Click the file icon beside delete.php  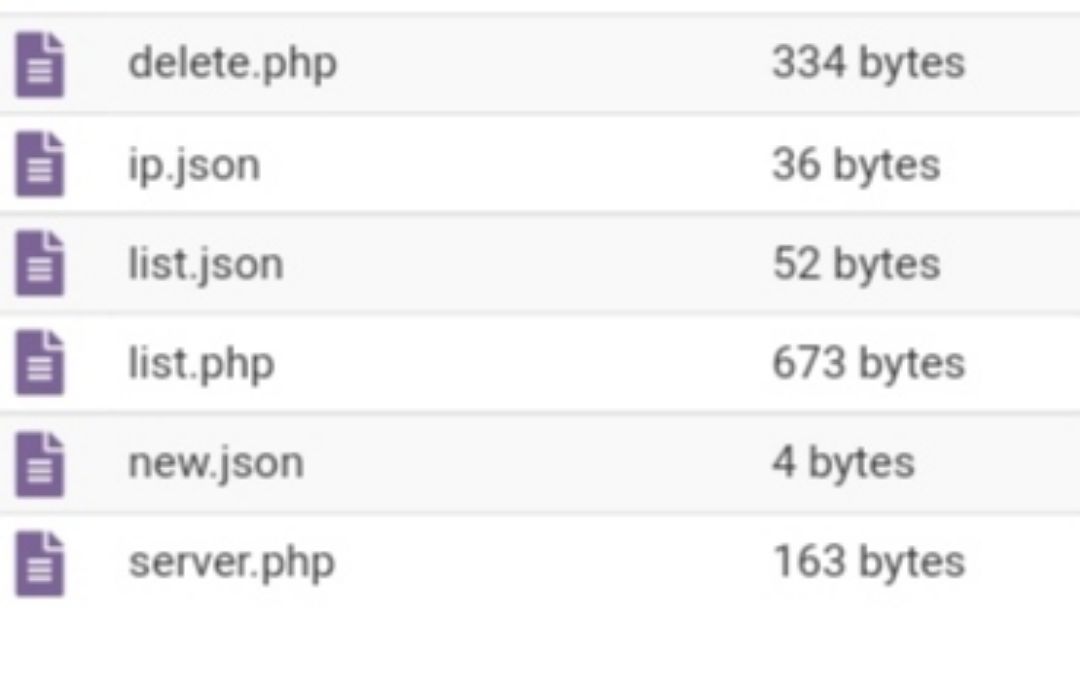coord(40,65)
